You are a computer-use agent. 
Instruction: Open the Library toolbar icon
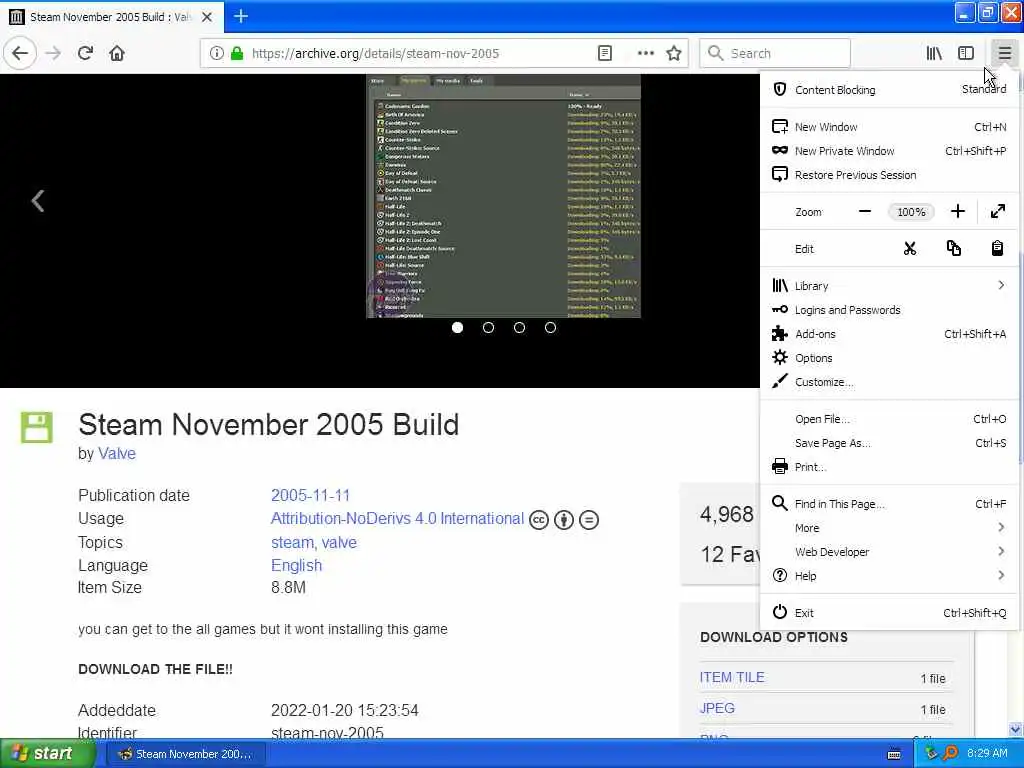click(934, 53)
